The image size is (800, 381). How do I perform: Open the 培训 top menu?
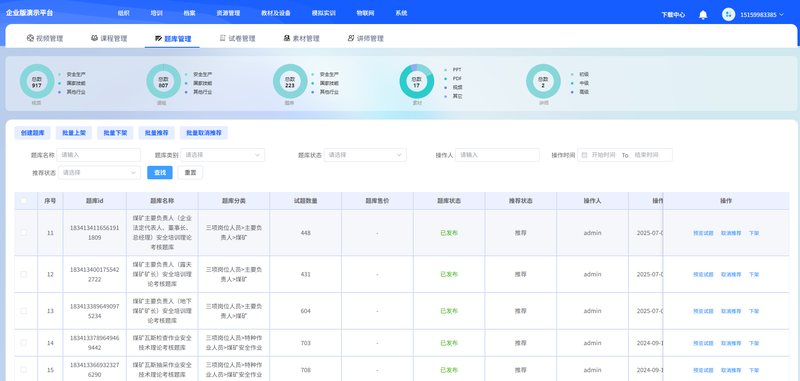pyautogui.click(x=157, y=14)
